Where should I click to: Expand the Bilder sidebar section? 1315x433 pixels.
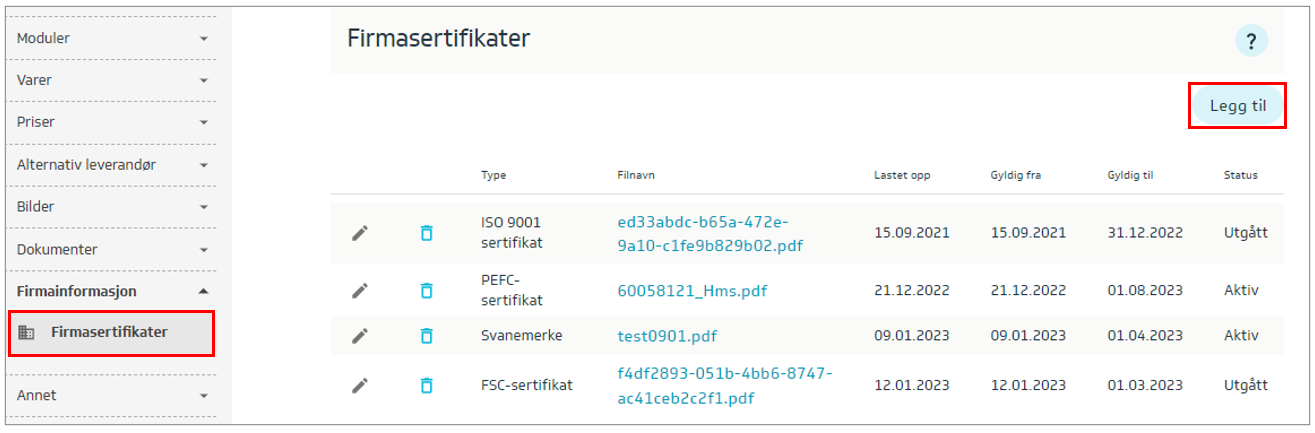(x=110, y=207)
